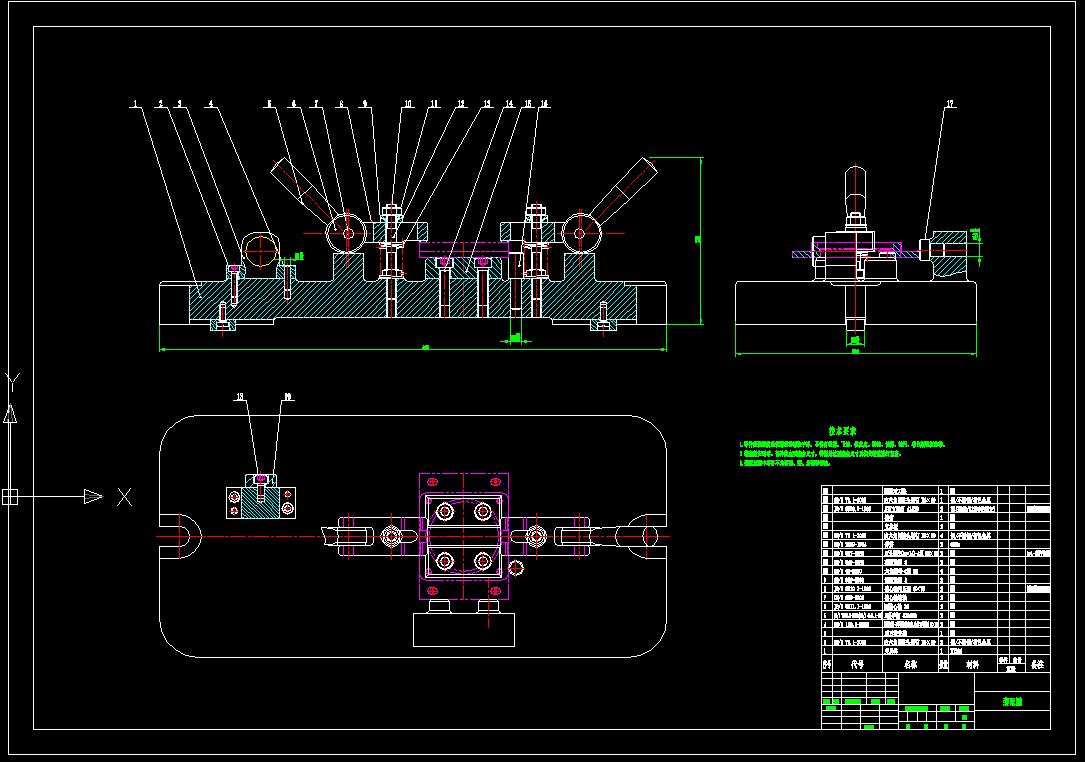This screenshot has width=1085, height=762.
Task: Select part balloon number 4
Action: tap(211, 104)
